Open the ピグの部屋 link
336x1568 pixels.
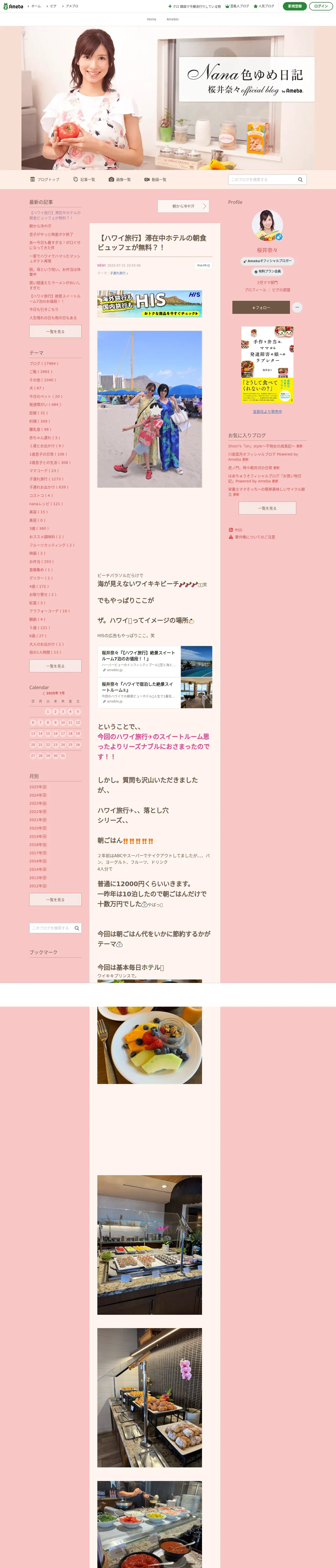click(x=281, y=290)
